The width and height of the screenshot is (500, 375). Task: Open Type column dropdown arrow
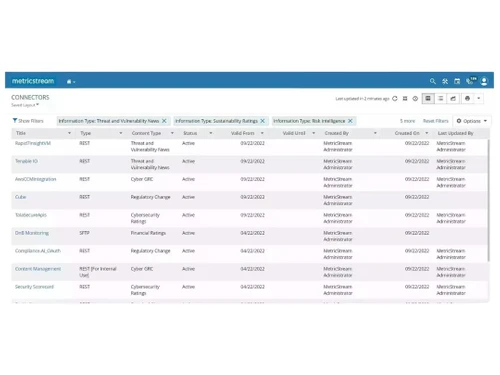[x=121, y=133]
